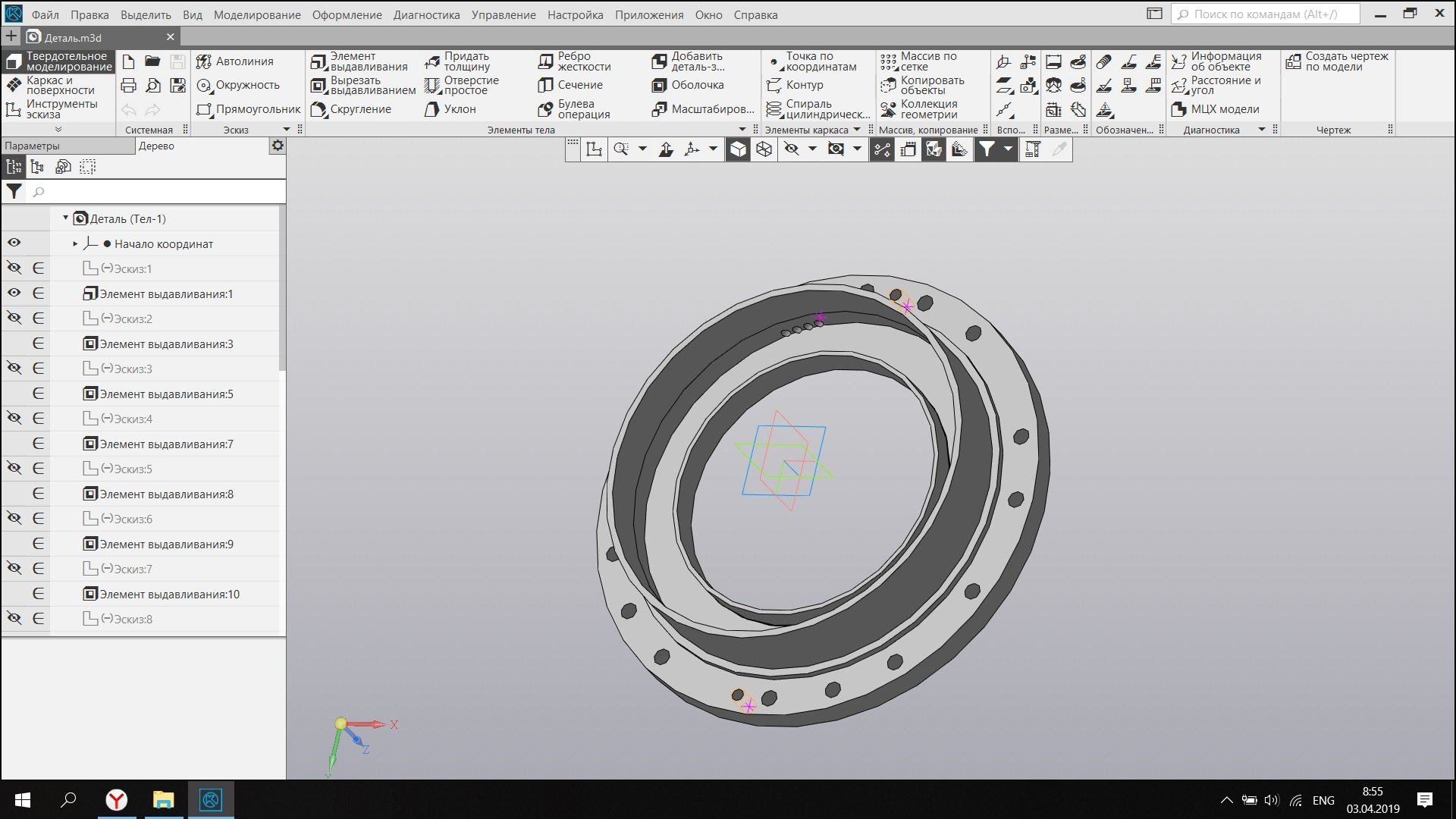The height and width of the screenshot is (819, 1456).
Task: Click the command search field
Action: pyautogui.click(x=1265, y=14)
